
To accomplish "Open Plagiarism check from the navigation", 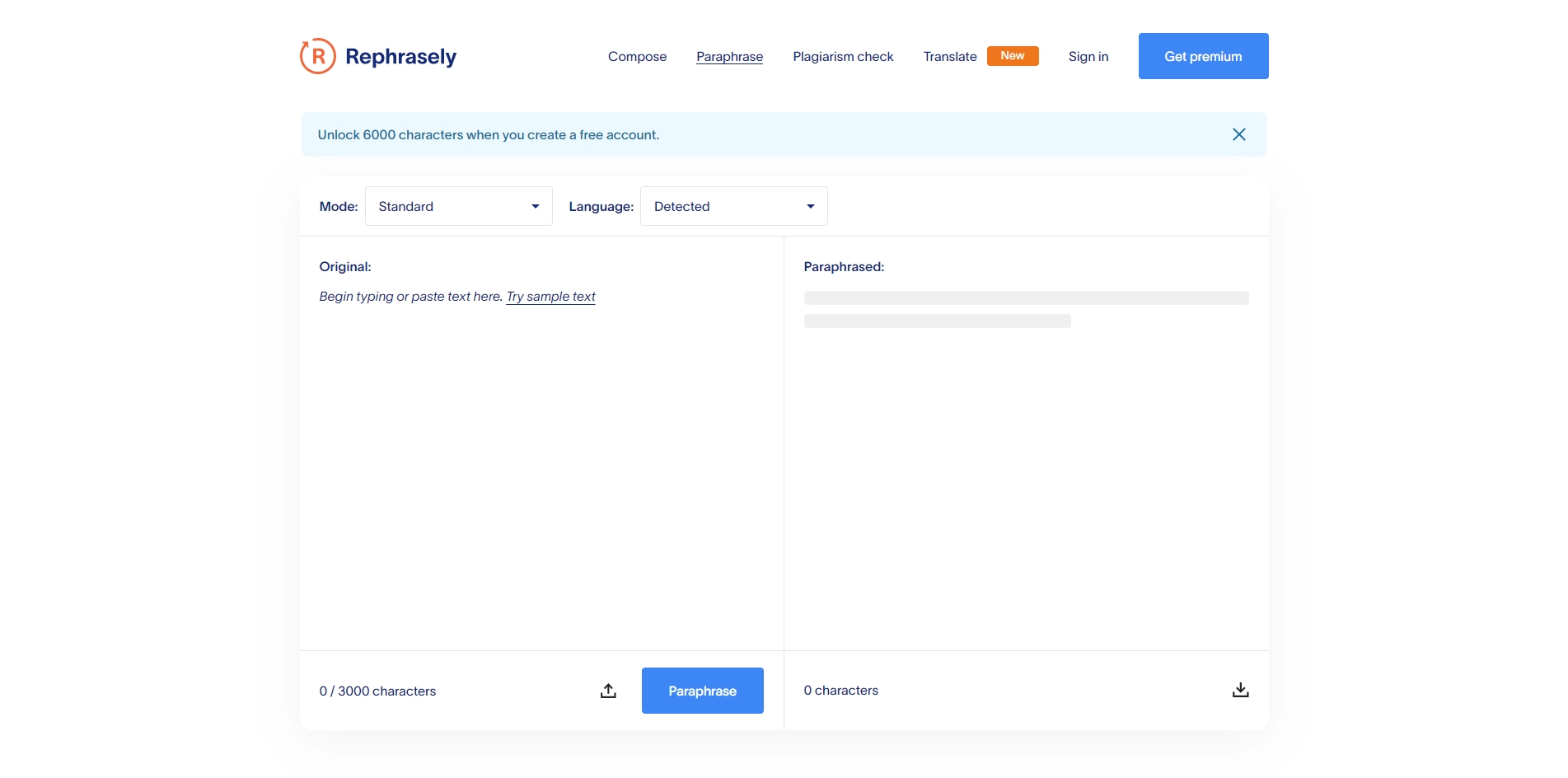I will point(843,56).
